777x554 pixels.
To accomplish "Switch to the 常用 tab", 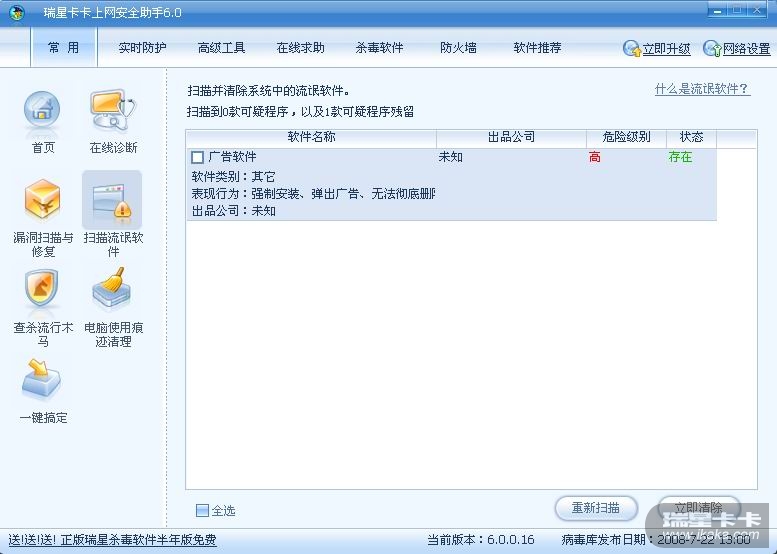I will 63,48.
